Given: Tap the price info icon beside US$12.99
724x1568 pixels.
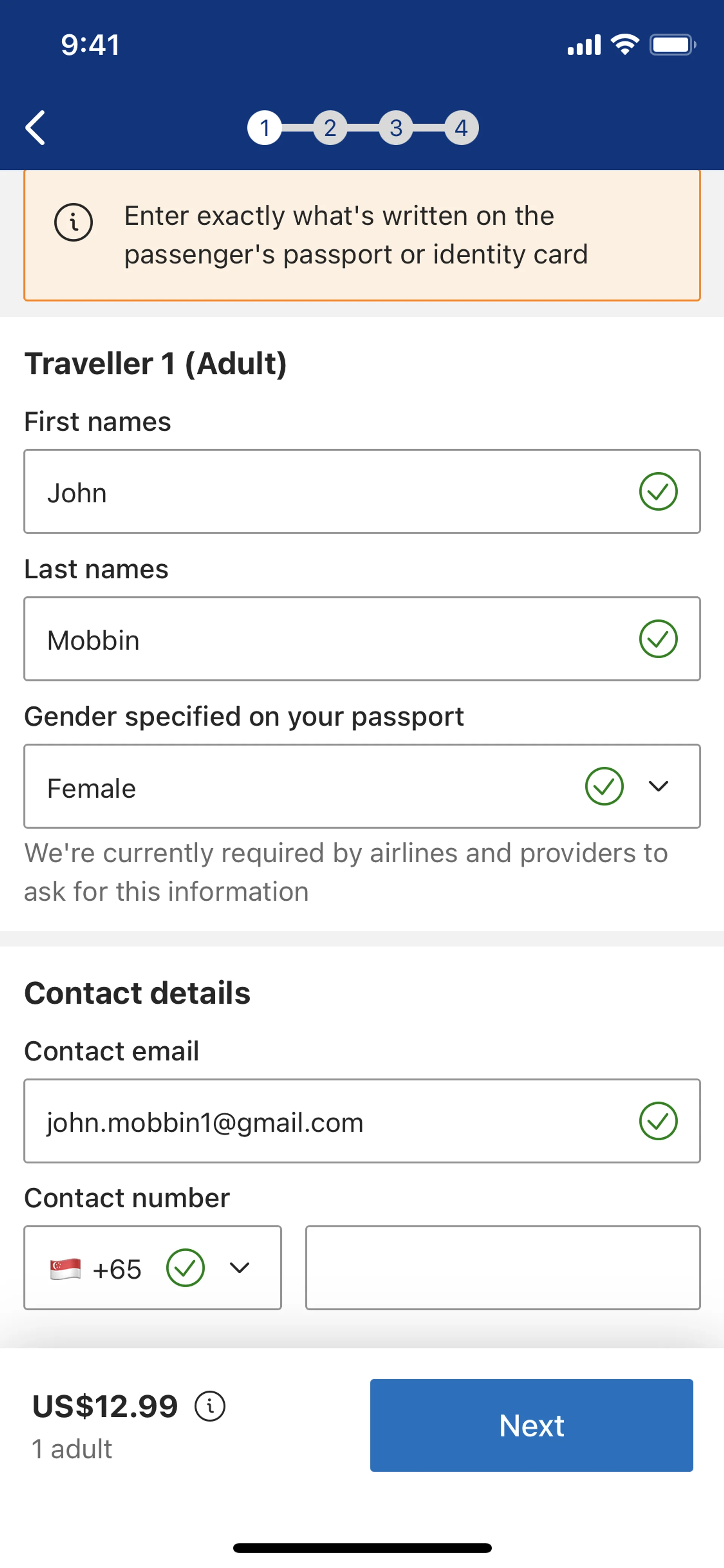Looking at the screenshot, I should coord(210,1407).
